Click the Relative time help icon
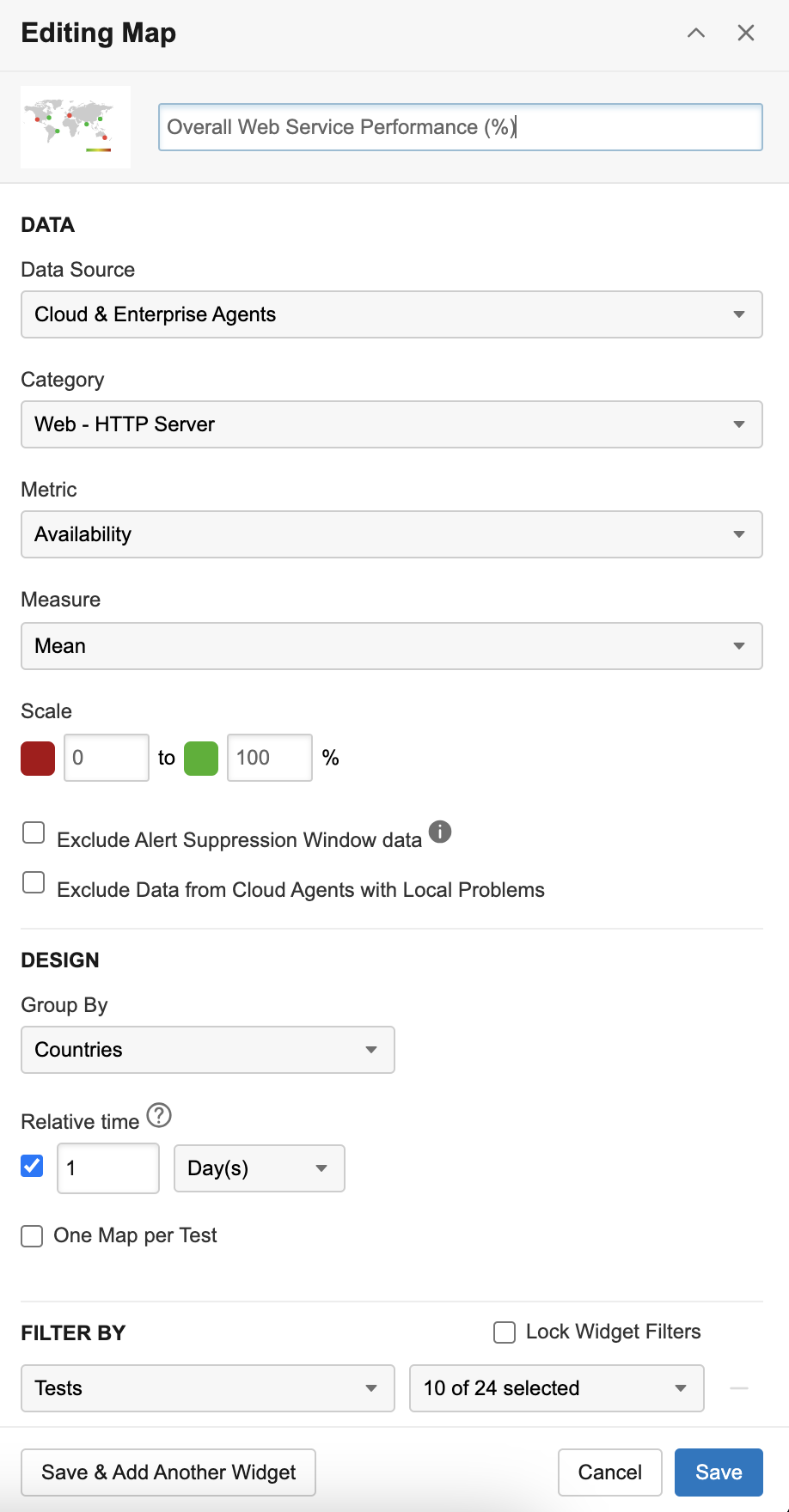Viewport: 789px width, 1512px height. 159,1116
